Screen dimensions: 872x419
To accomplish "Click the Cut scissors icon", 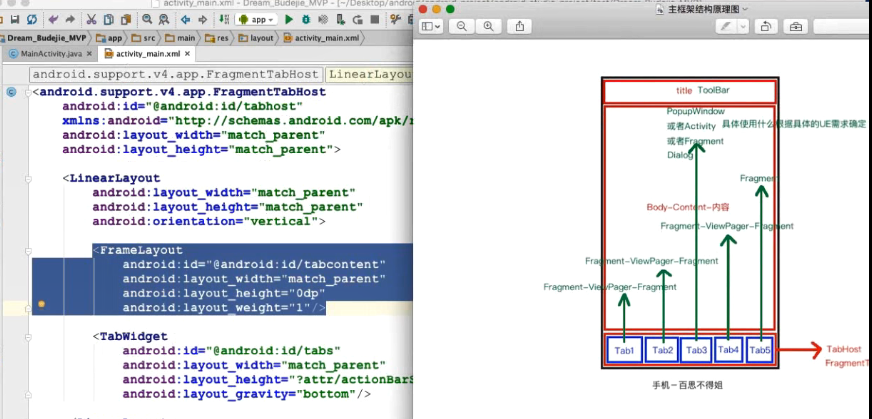I will (91, 19).
